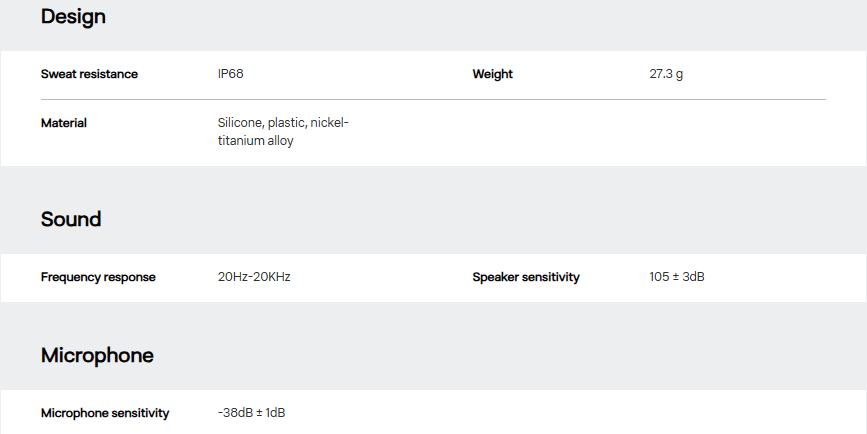Click the 105 ± 3dB value
The width and height of the screenshot is (867, 434).
click(x=677, y=277)
